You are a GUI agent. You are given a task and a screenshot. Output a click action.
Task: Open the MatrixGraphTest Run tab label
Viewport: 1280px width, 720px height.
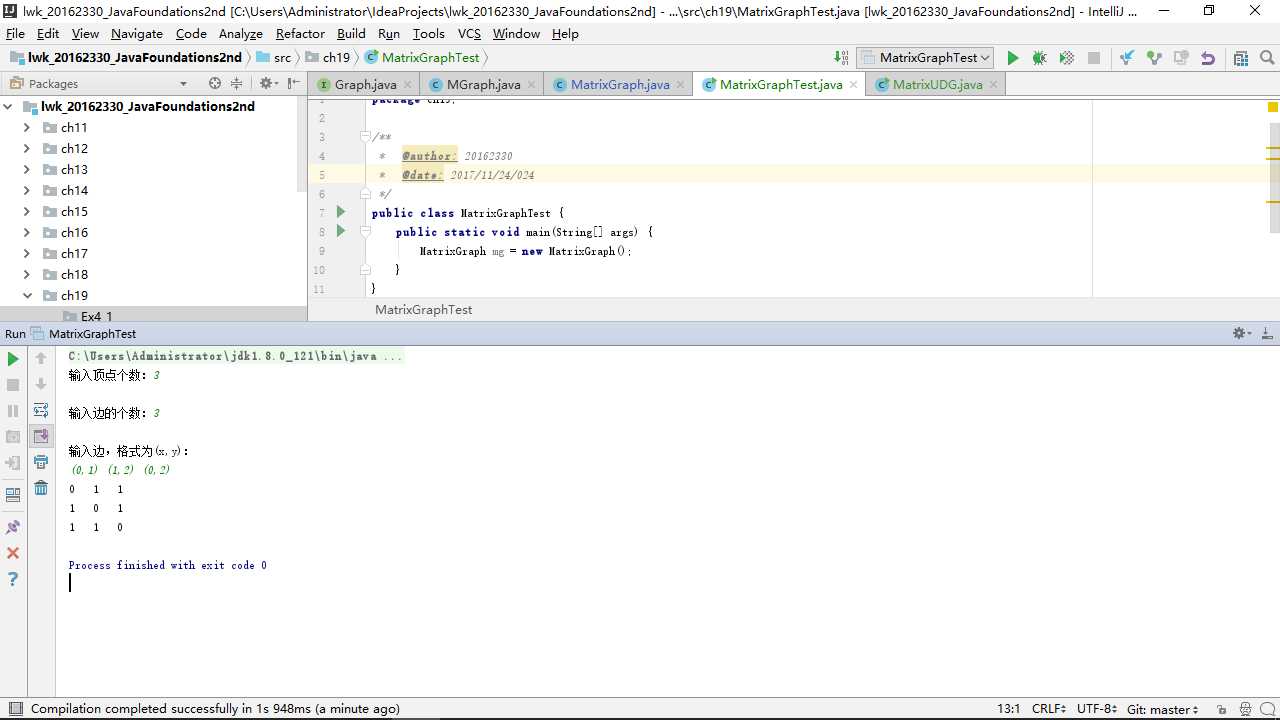(92, 334)
